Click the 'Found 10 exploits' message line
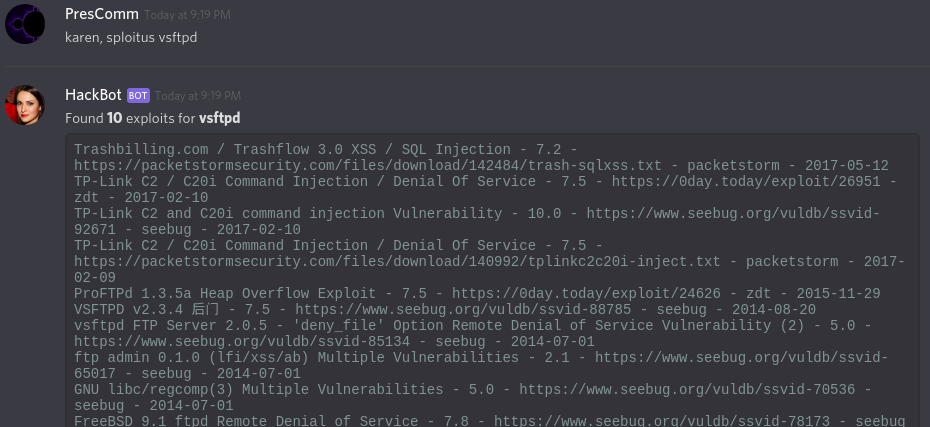This screenshot has width=930, height=427. [152, 118]
